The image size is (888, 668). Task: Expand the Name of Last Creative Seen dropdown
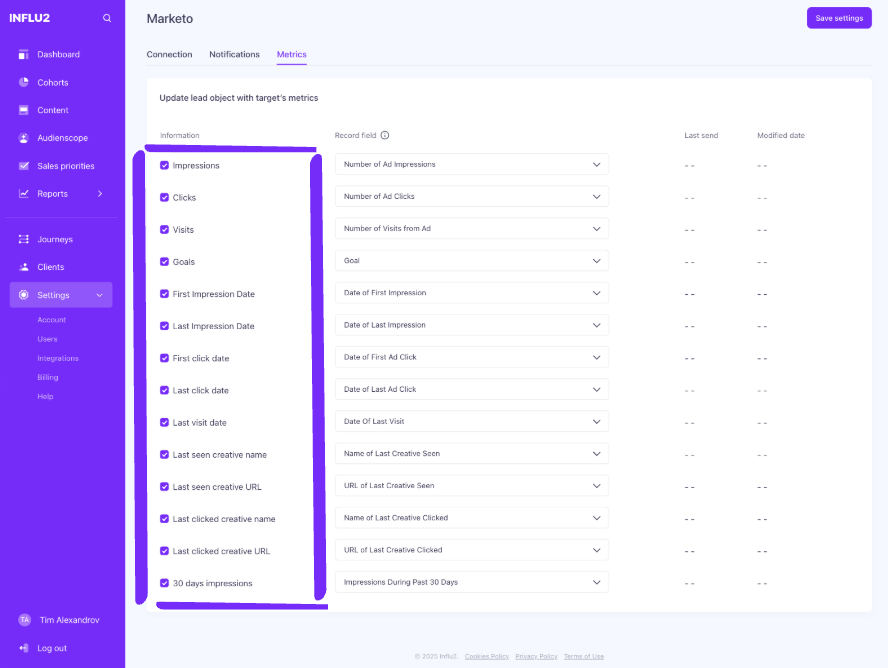pyautogui.click(x=472, y=453)
